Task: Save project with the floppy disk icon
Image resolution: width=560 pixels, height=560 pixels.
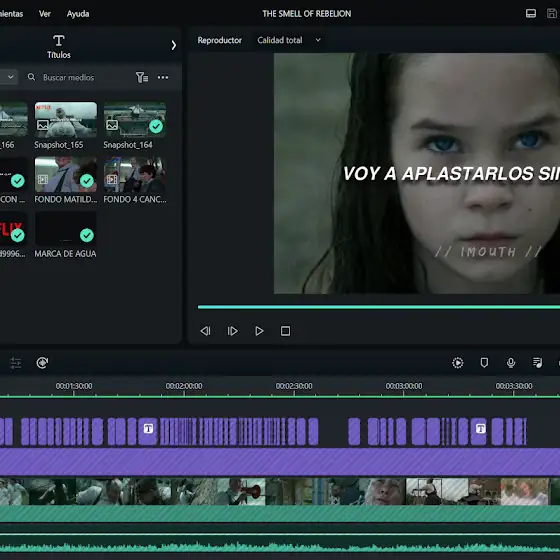Action: click(552, 14)
